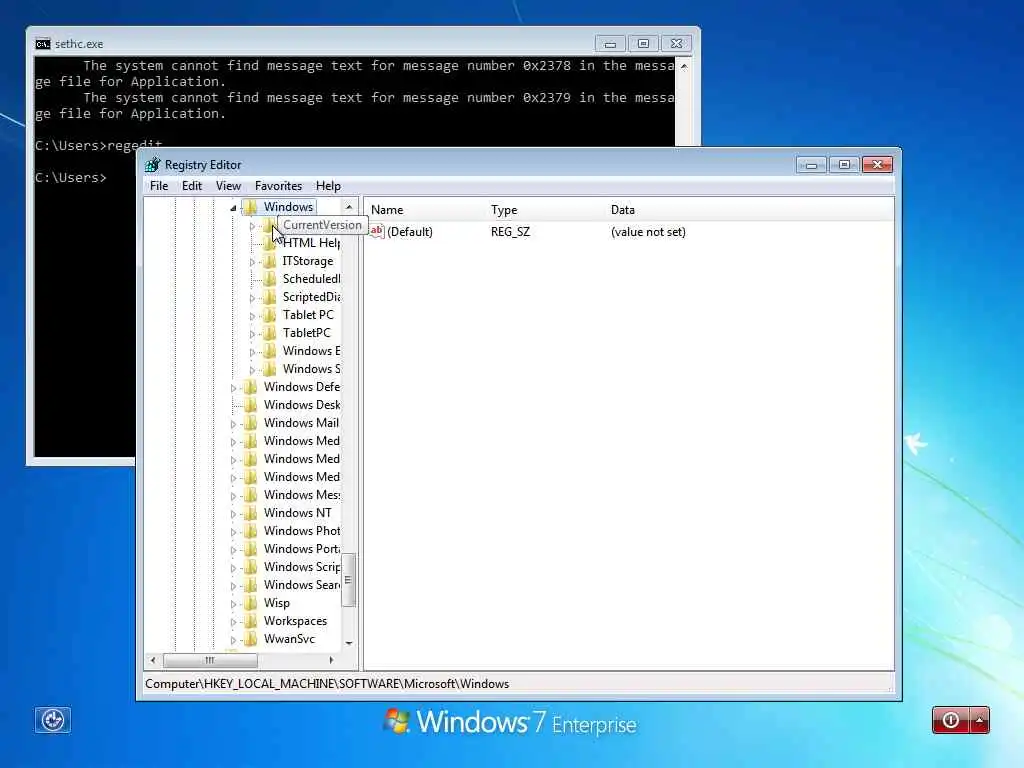Open the Favorites menu
The height and width of the screenshot is (768, 1024).
[278, 186]
